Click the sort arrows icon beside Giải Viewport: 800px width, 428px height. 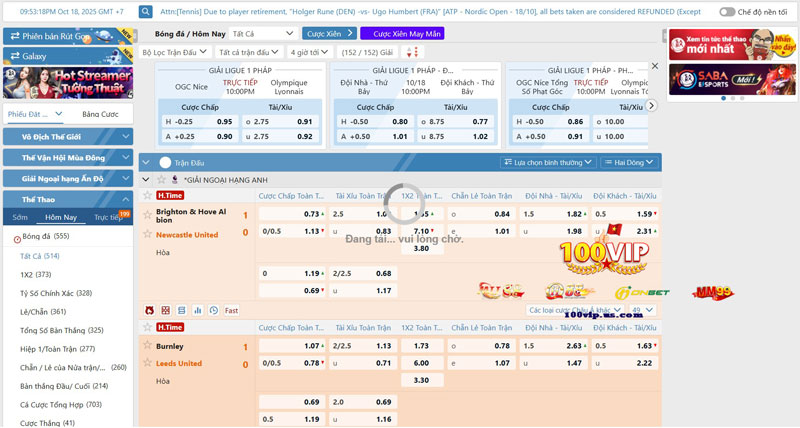coord(412,52)
